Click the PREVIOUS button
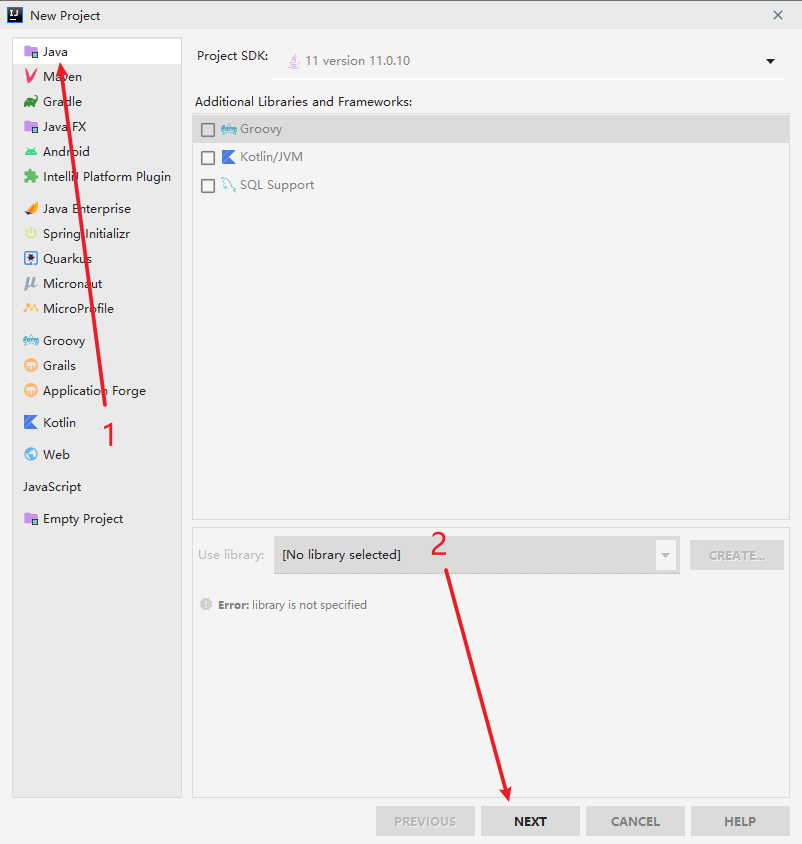The image size is (802, 844). click(425, 821)
